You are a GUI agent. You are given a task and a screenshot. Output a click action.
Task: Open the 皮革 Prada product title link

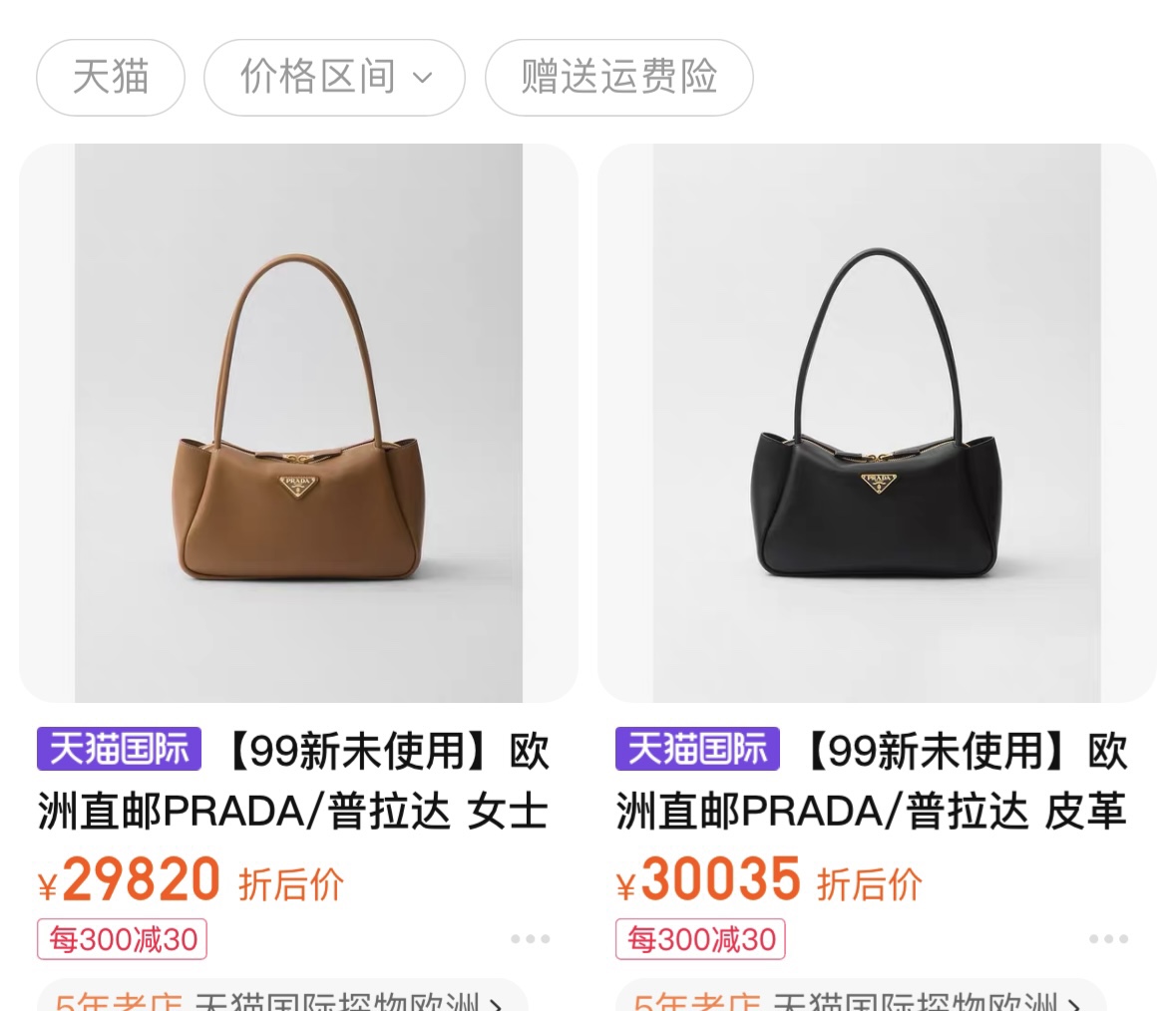[x=872, y=781]
